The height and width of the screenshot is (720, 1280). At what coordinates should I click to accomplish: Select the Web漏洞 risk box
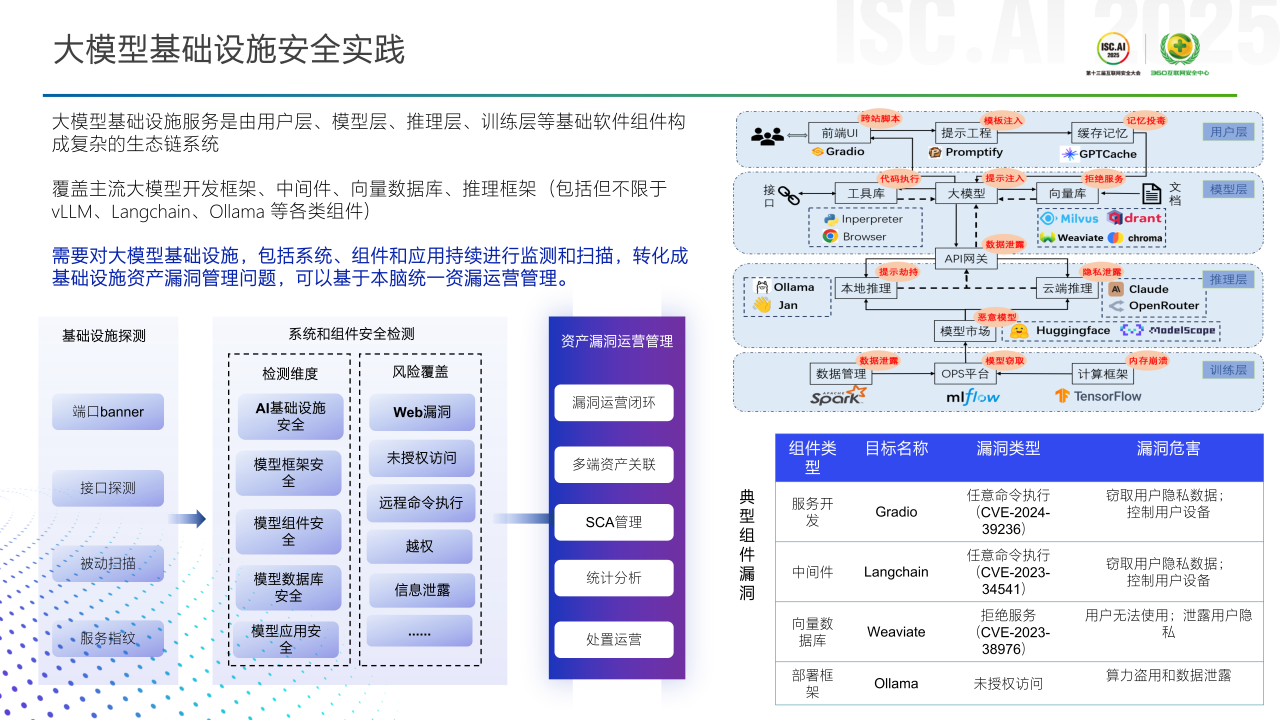click(421, 412)
